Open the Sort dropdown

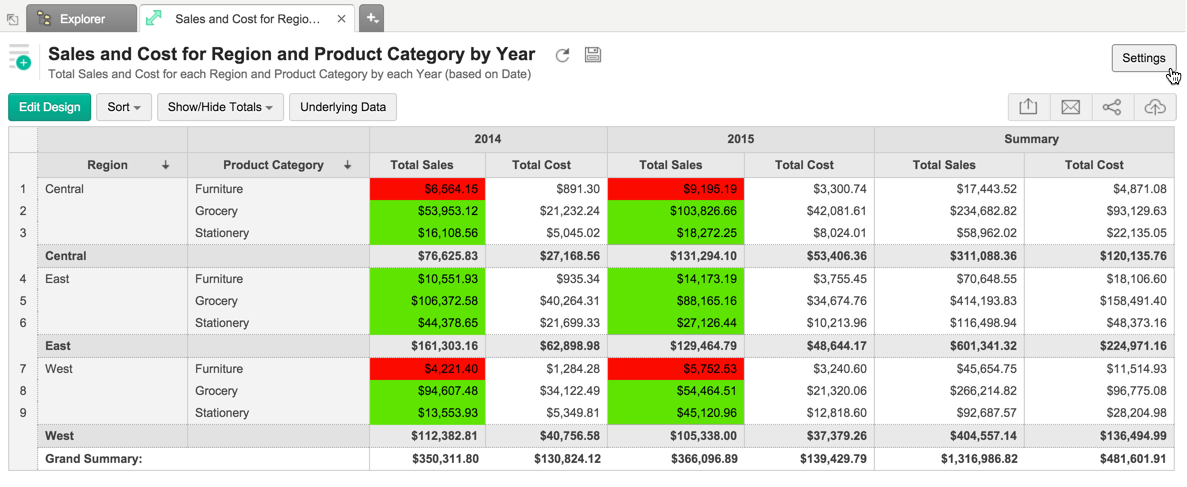tap(123, 107)
